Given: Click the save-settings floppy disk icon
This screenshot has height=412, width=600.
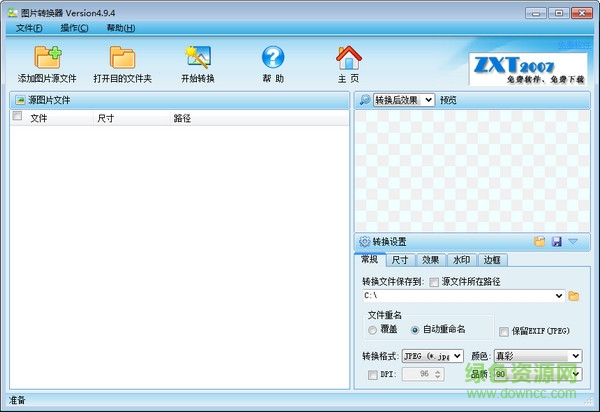Looking at the screenshot, I should 556,241.
